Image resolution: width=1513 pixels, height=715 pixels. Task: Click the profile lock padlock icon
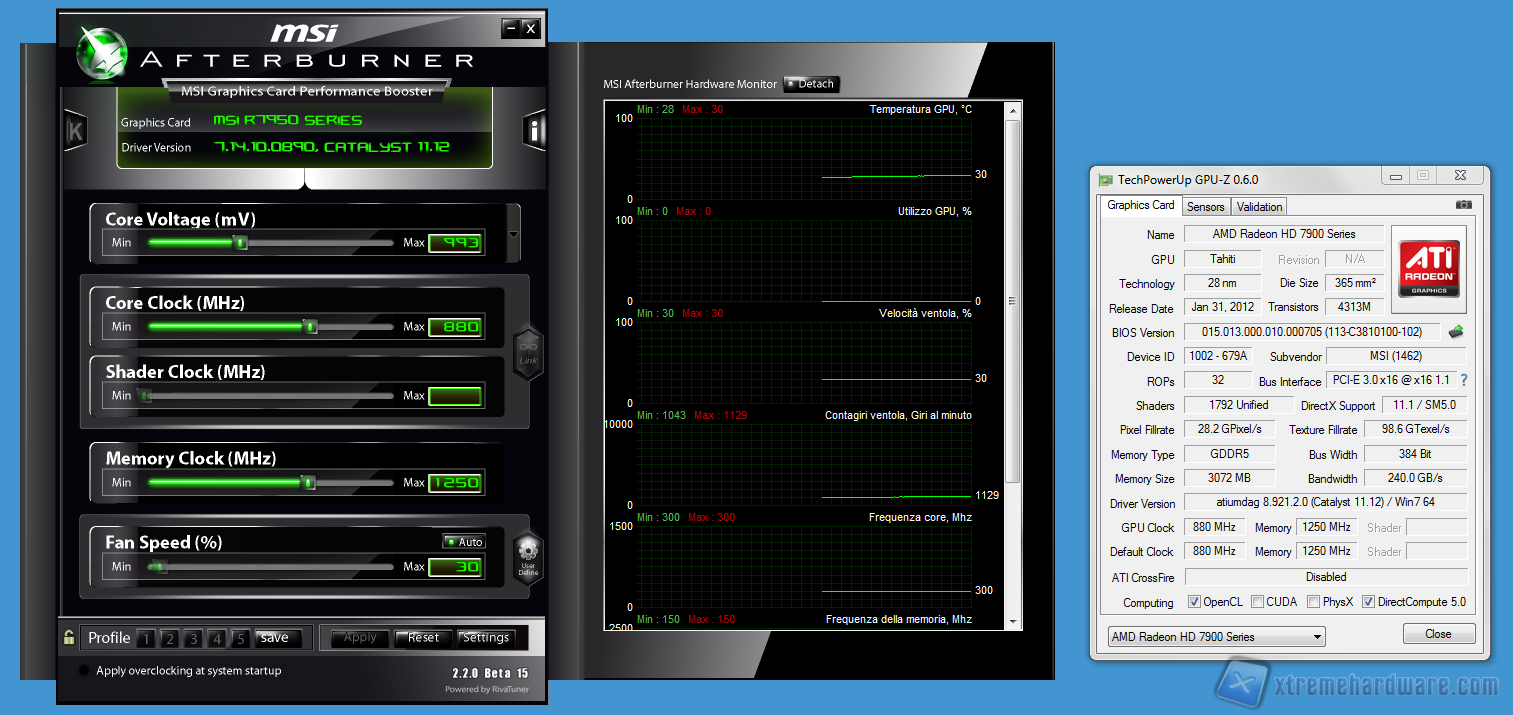click(69, 637)
